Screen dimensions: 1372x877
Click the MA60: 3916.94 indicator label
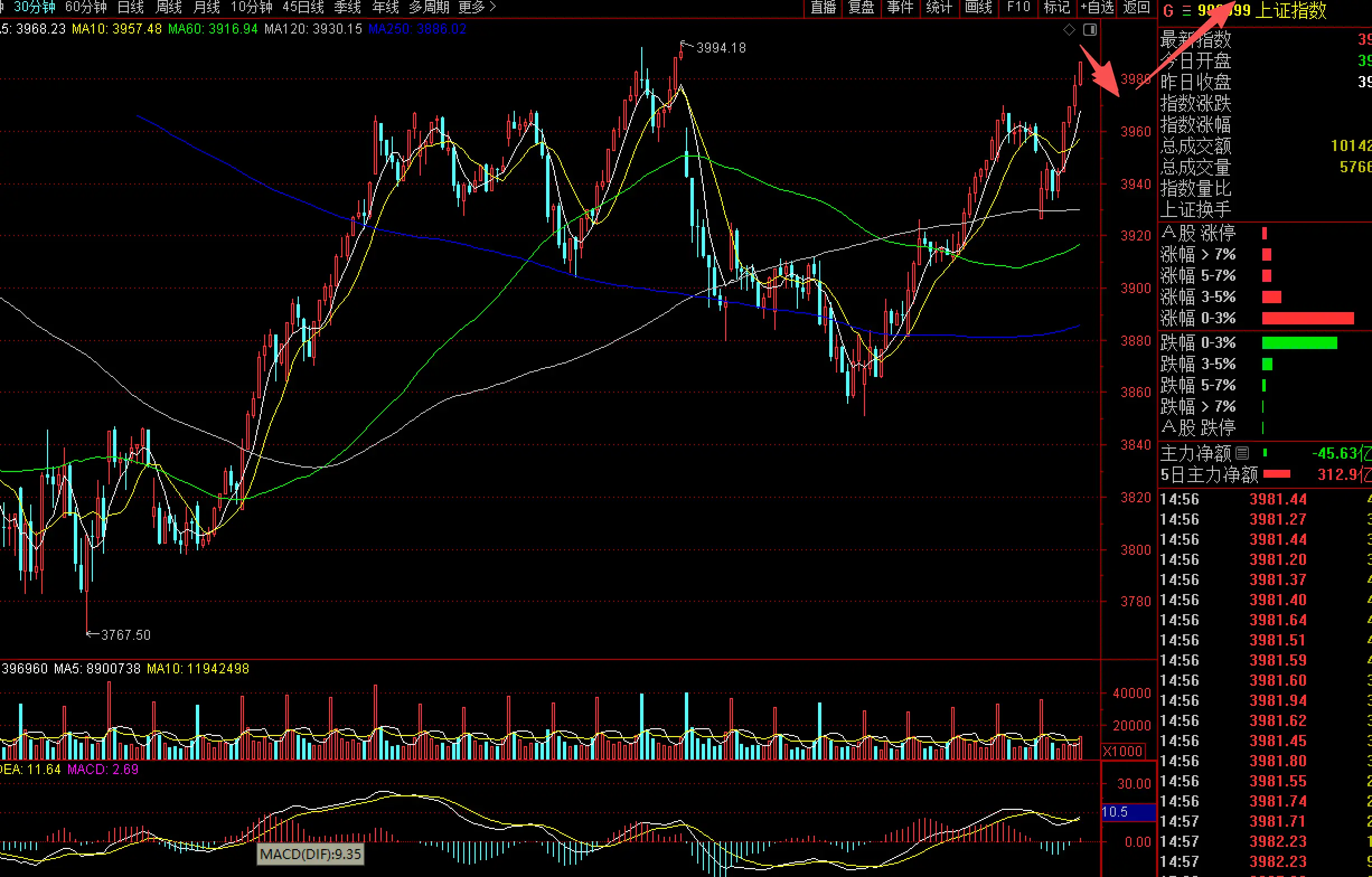click(213, 29)
